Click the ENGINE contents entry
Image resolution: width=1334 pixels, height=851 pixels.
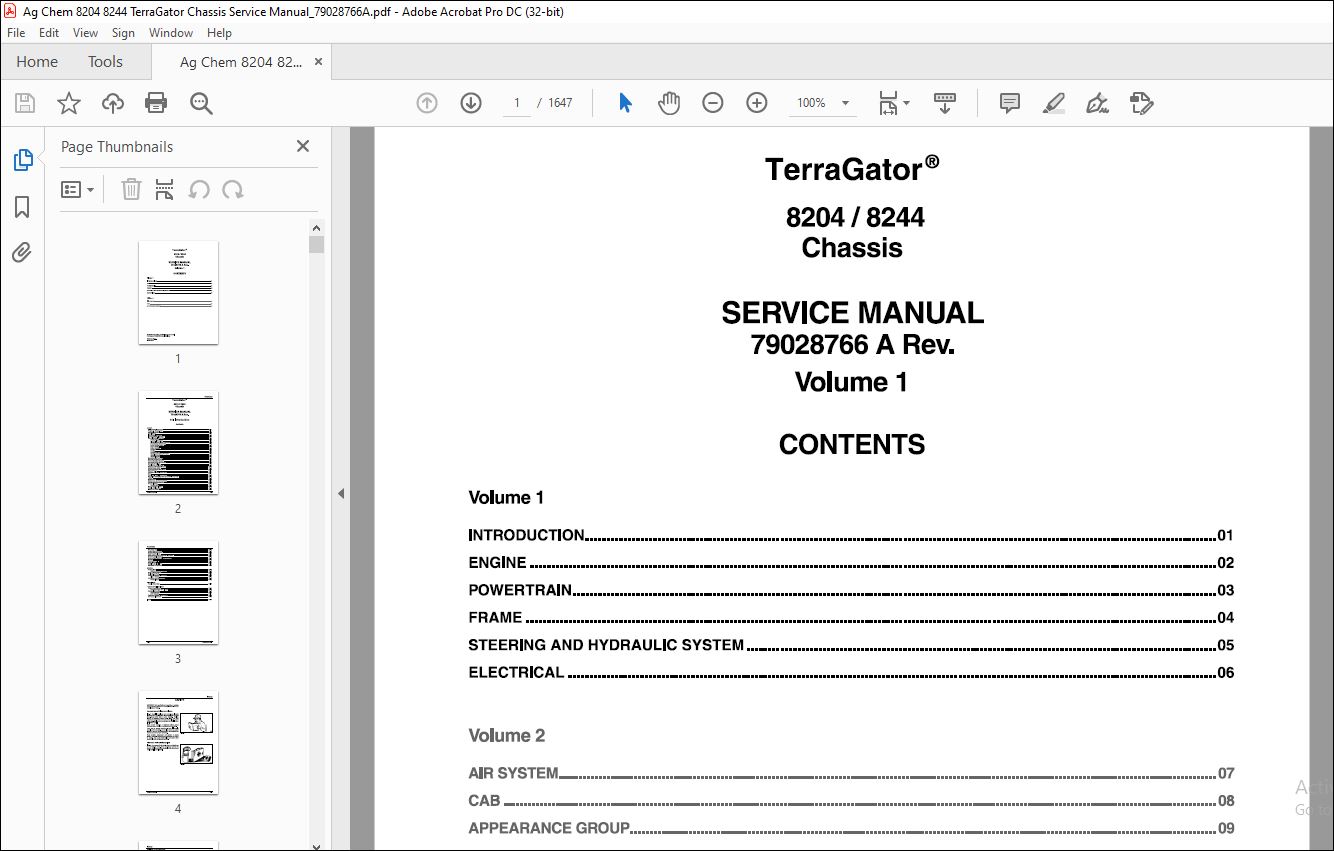tap(851, 563)
